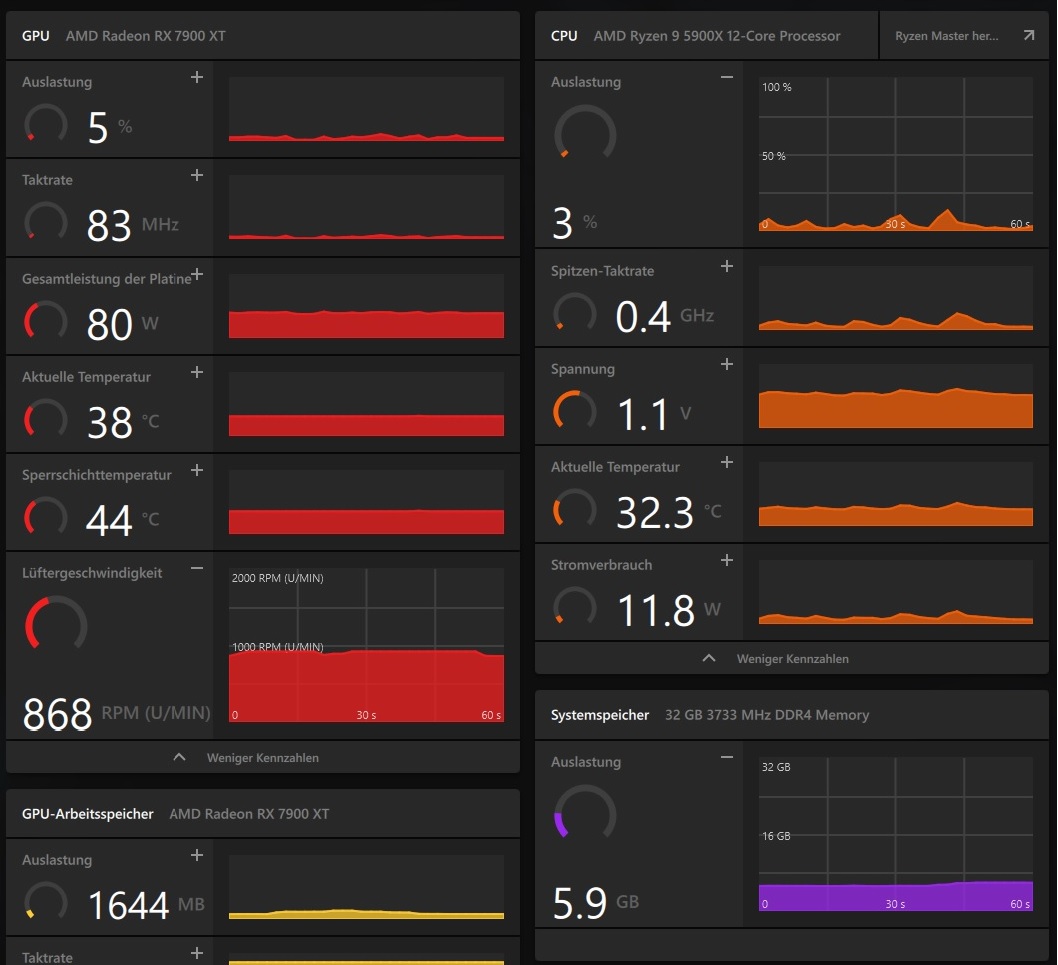
Task: Click the GPU-Arbeitsspeicher yellow gauge
Action: [x=46, y=902]
